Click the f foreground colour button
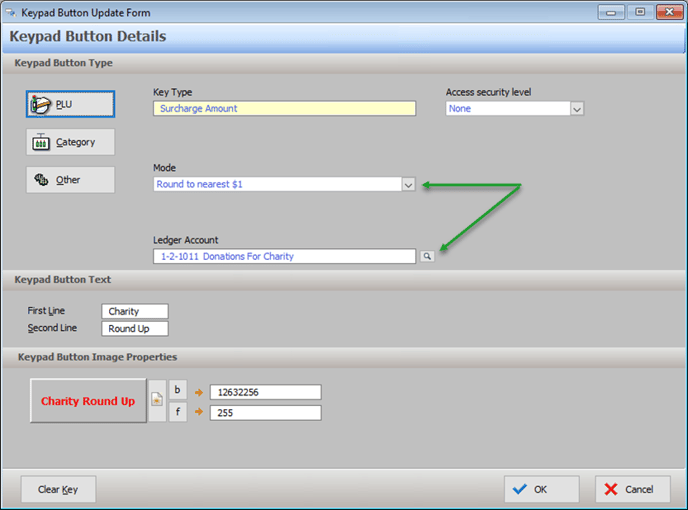688x510 pixels. tap(178, 412)
